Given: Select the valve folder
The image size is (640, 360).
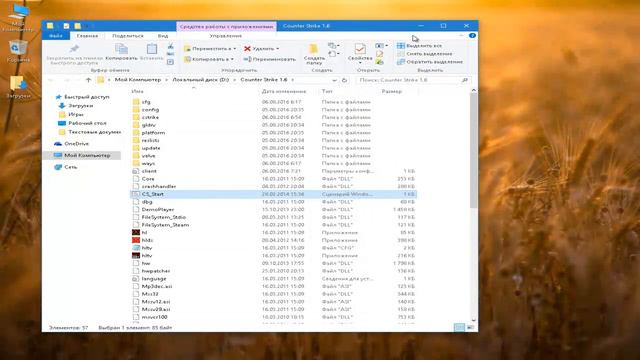Looking at the screenshot, I should (149, 156).
